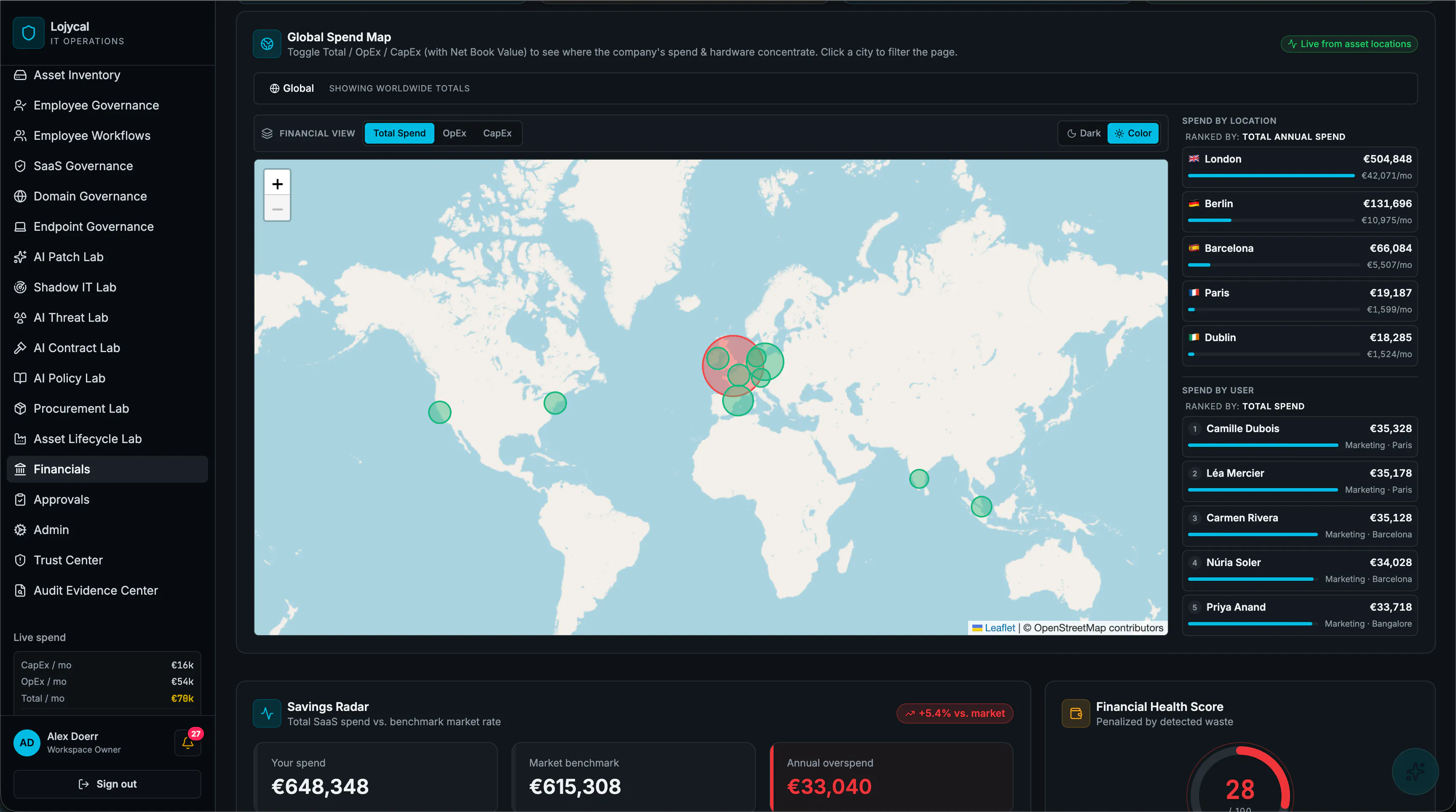Click the Audit Evidence Center file icon
Image resolution: width=1456 pixels, height=812 pixels.
[x=20, y=590]
